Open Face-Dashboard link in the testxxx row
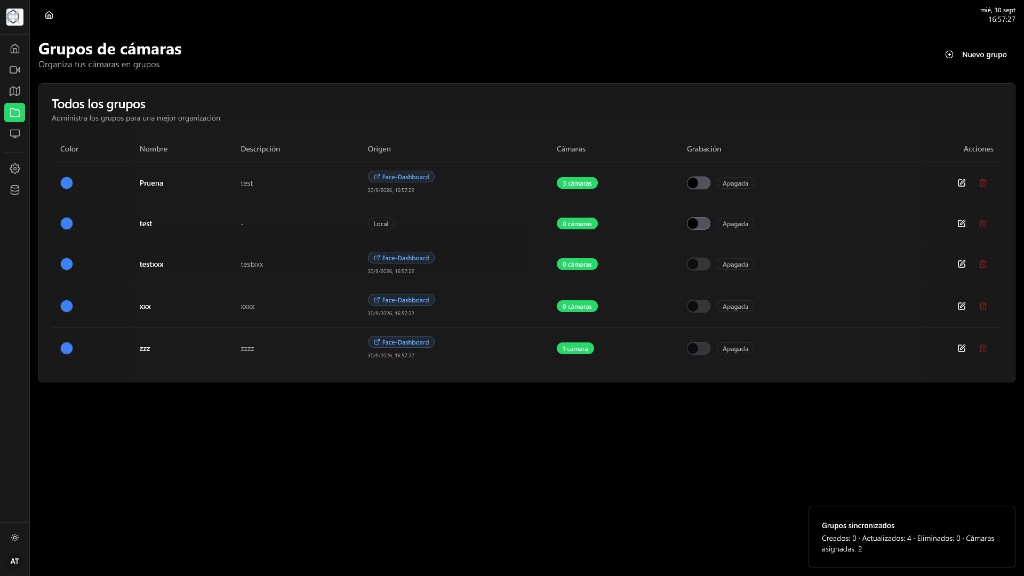 click(401, 257)
